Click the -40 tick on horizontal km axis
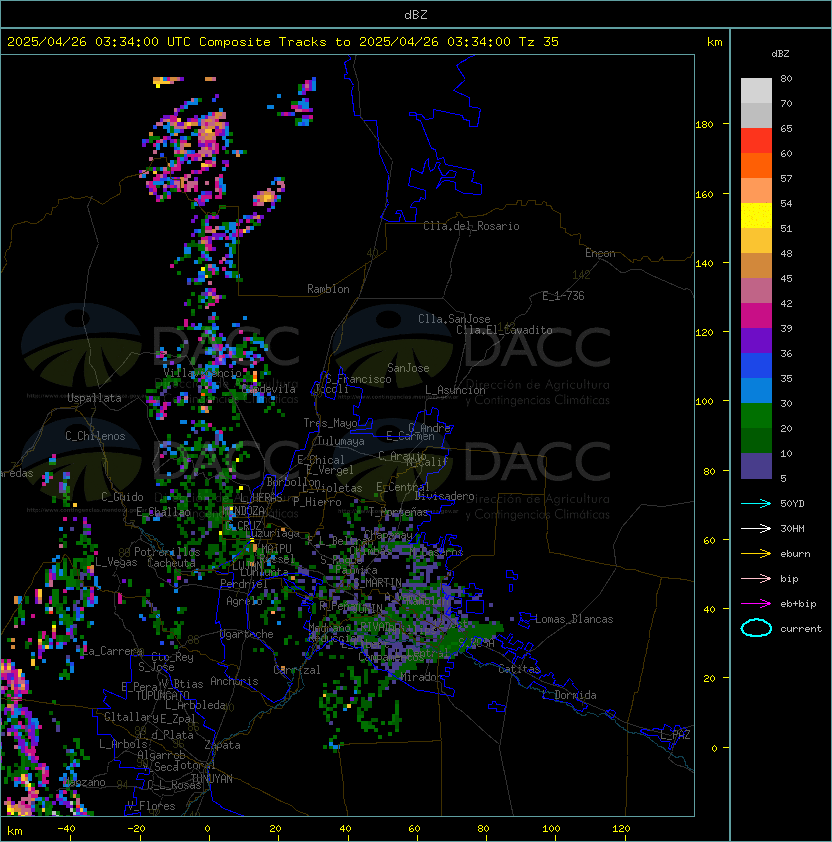 (66, 829)
